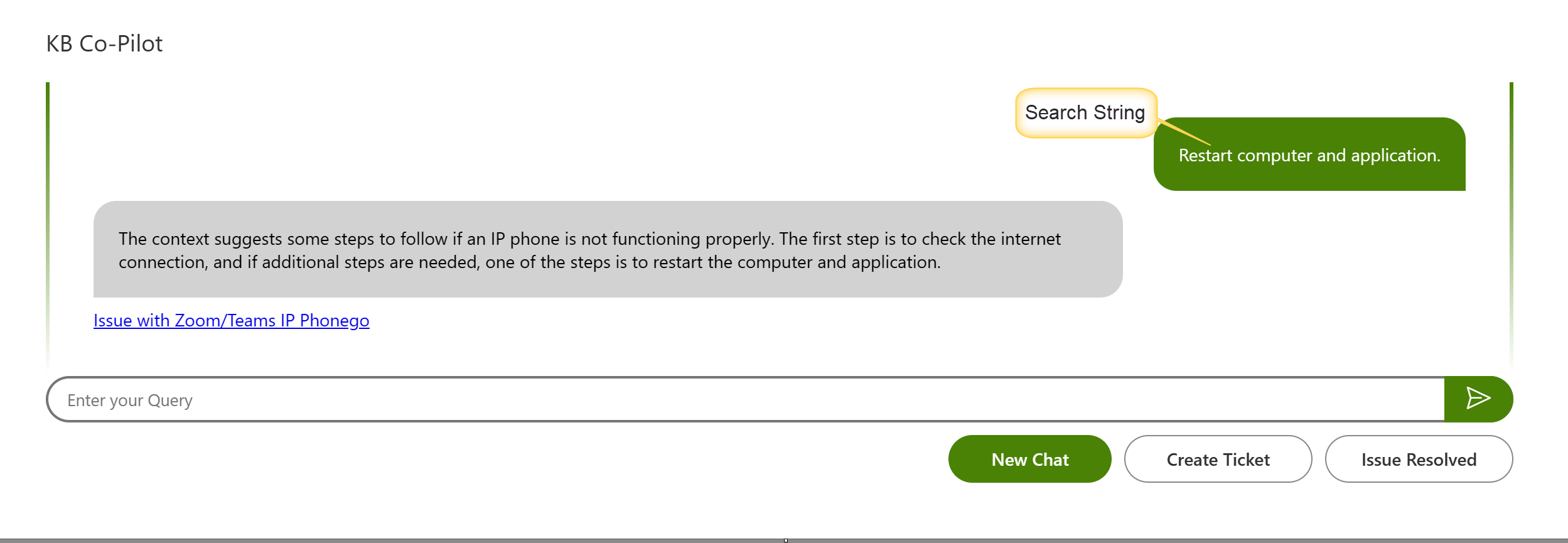Image resolution: width=1568 pixels, height=543 pixels.
Task: Select the Search String callout label
Action: 1085,112
